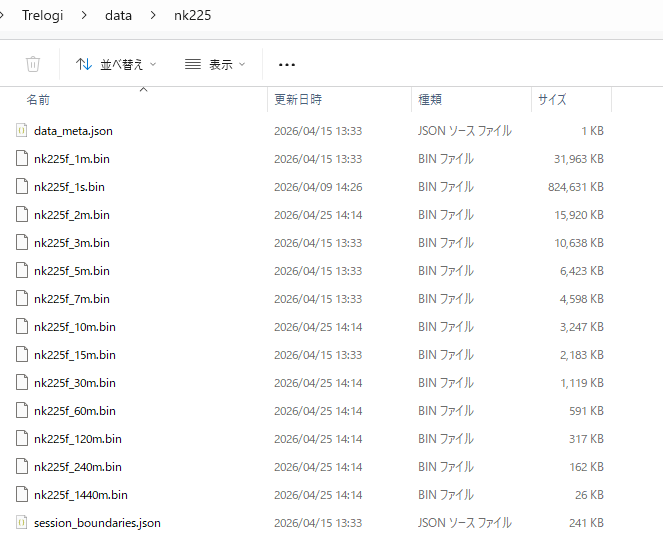Screen dimensions: 663x556
Task: Click the file name nk225f_240m.bin
Action: (78, 467)
